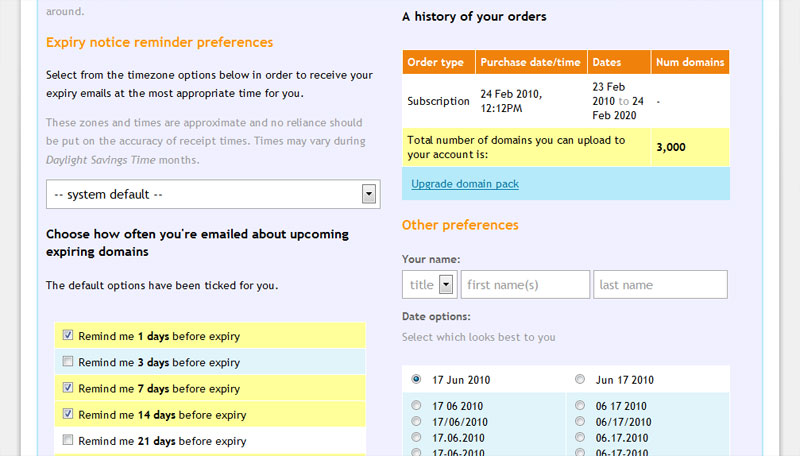Select the 06 17 2010 date format
This screenshot has height=456, width=800.
click(x=580, y=406)
